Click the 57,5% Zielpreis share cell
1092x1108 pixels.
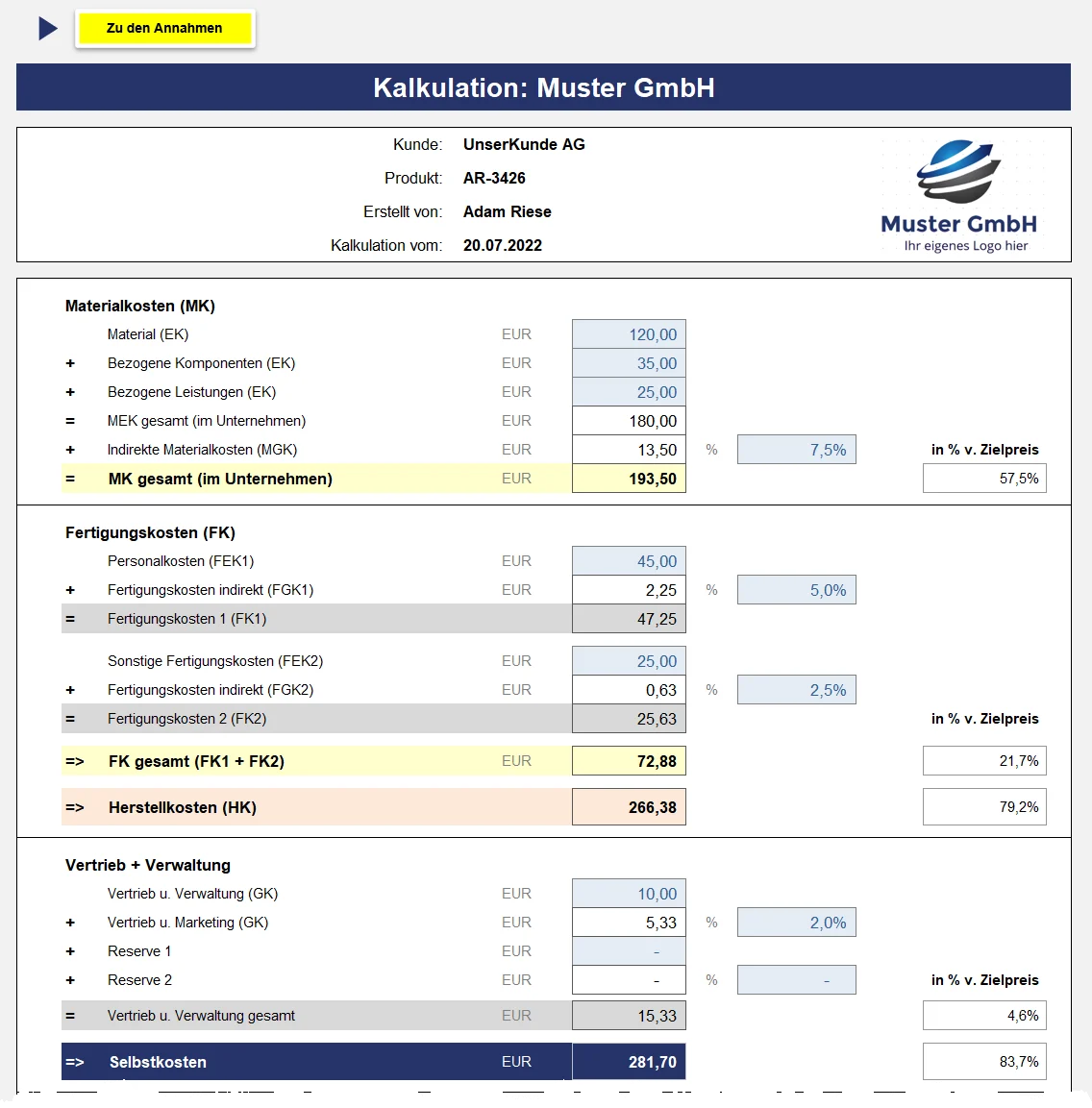point(984,479)
